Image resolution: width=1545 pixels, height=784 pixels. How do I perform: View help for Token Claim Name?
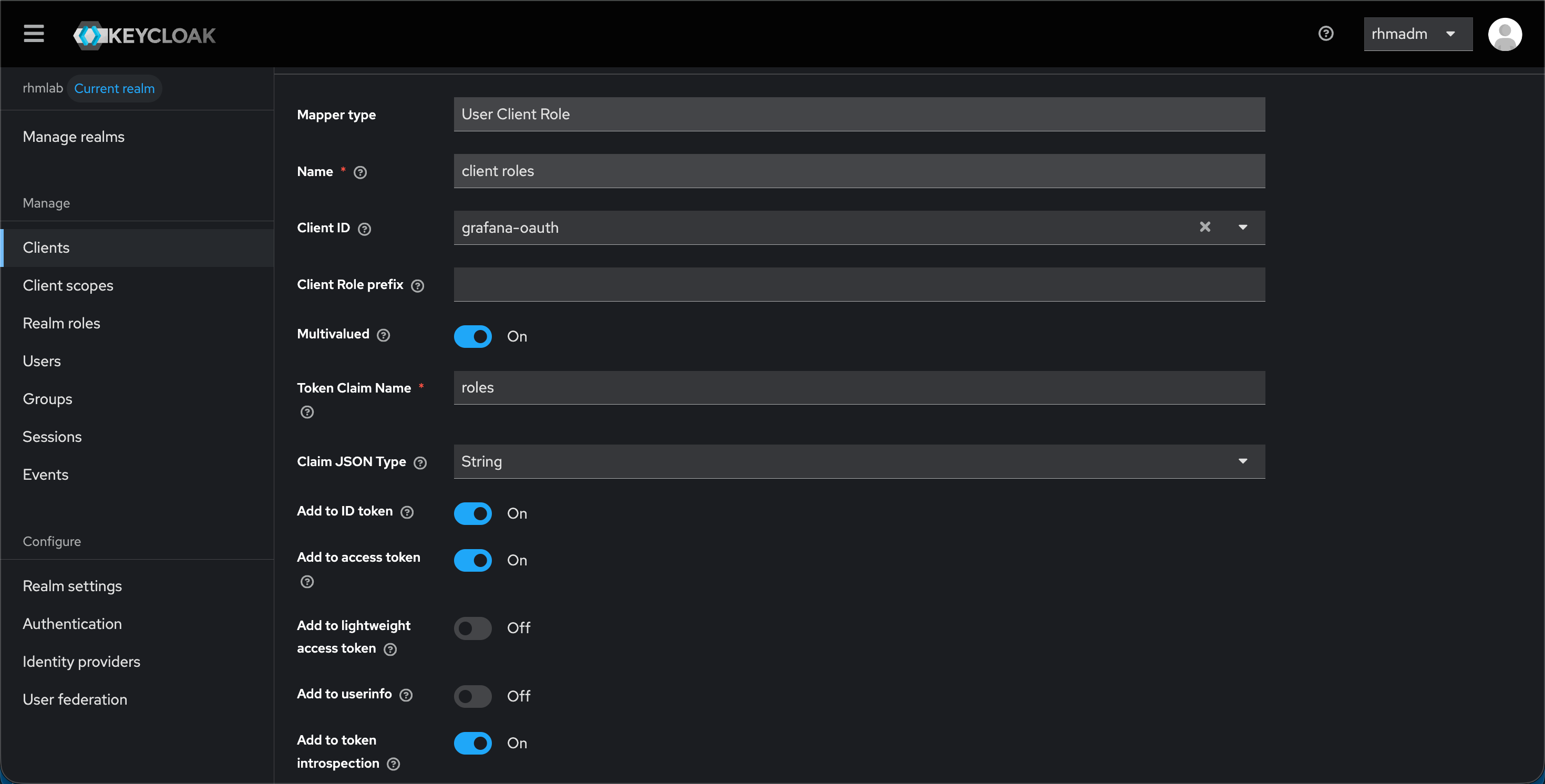point(307,412)
